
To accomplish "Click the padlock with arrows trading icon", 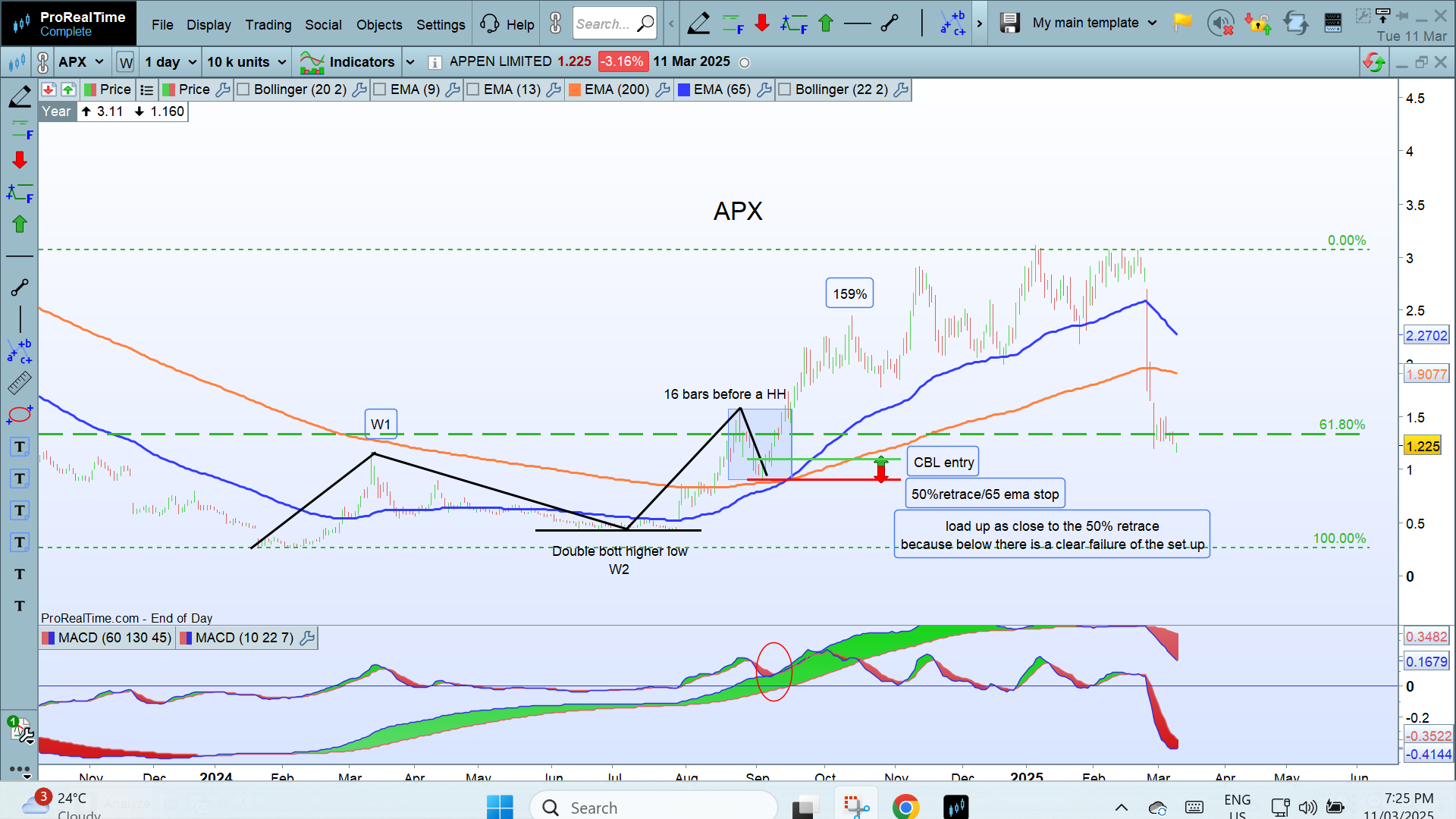I will coord(1258,24).
